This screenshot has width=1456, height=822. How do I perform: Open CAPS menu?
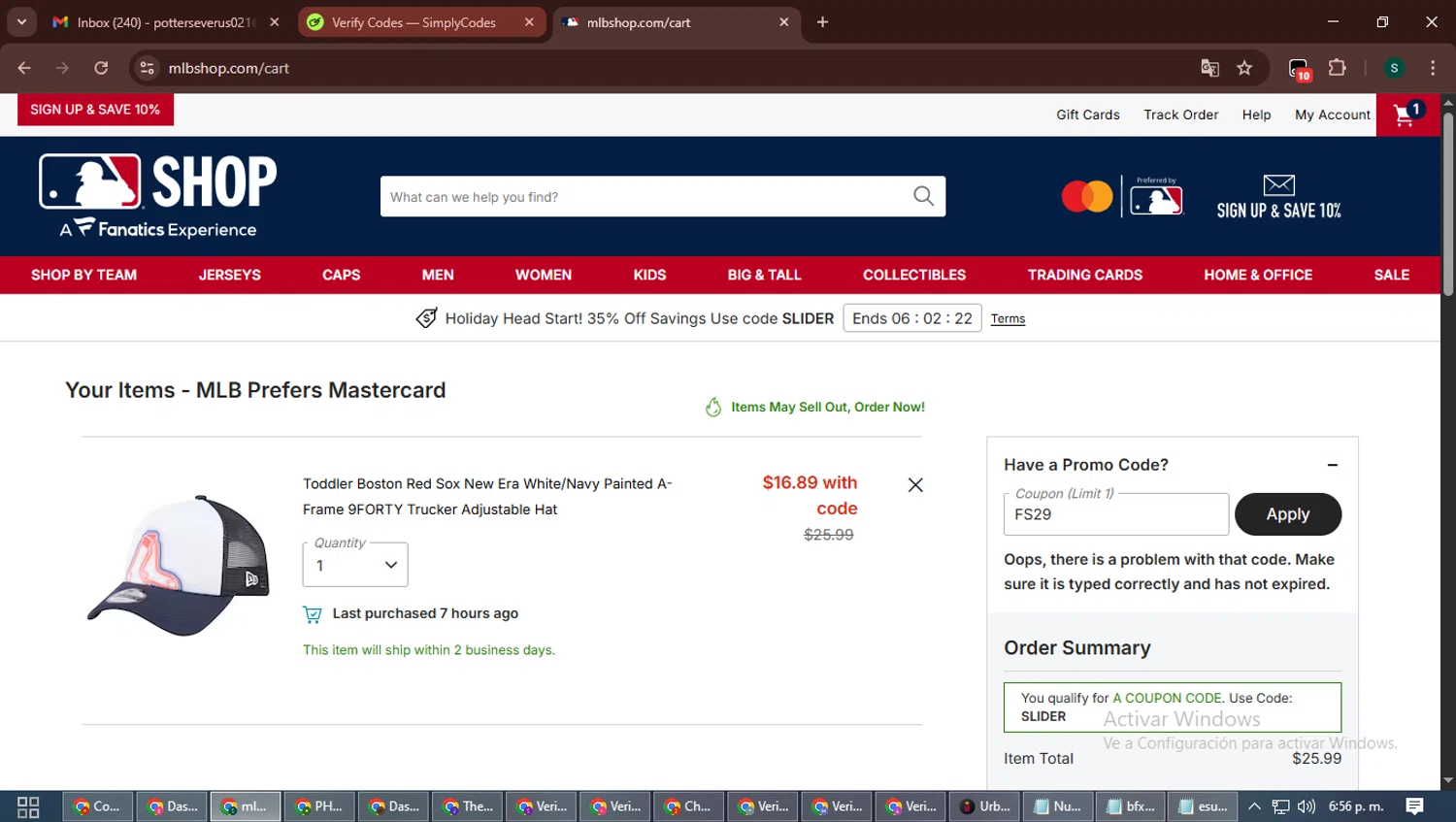point(341,275)
